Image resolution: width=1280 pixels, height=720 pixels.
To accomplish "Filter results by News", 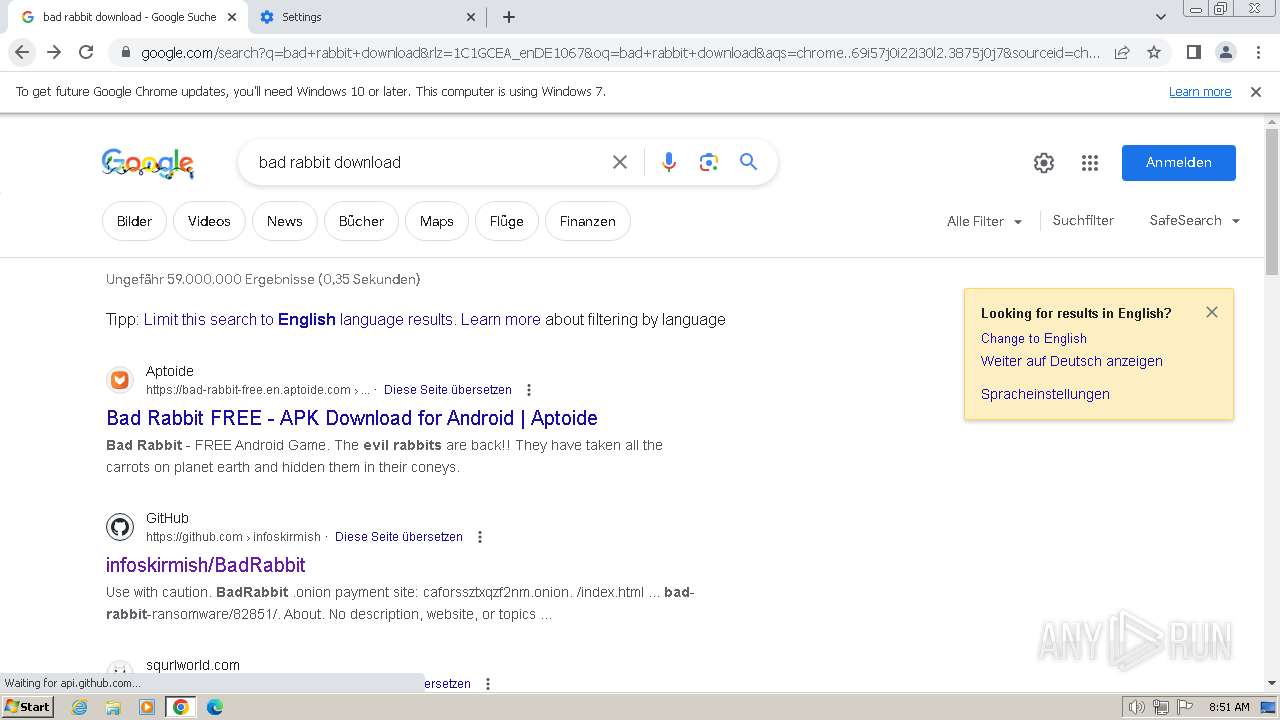I will click(284, 221).
